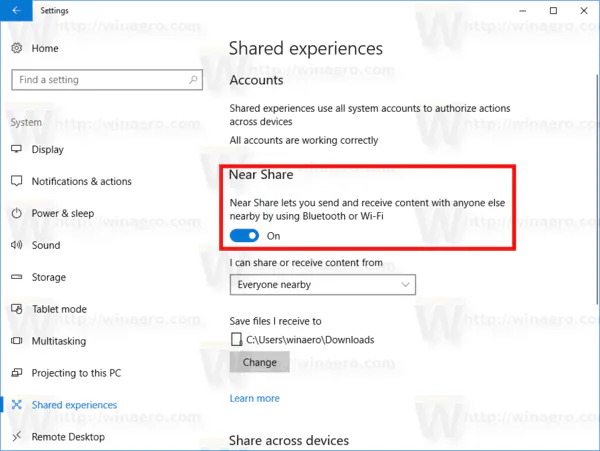Open Multitasking settings page

point(59,341)
